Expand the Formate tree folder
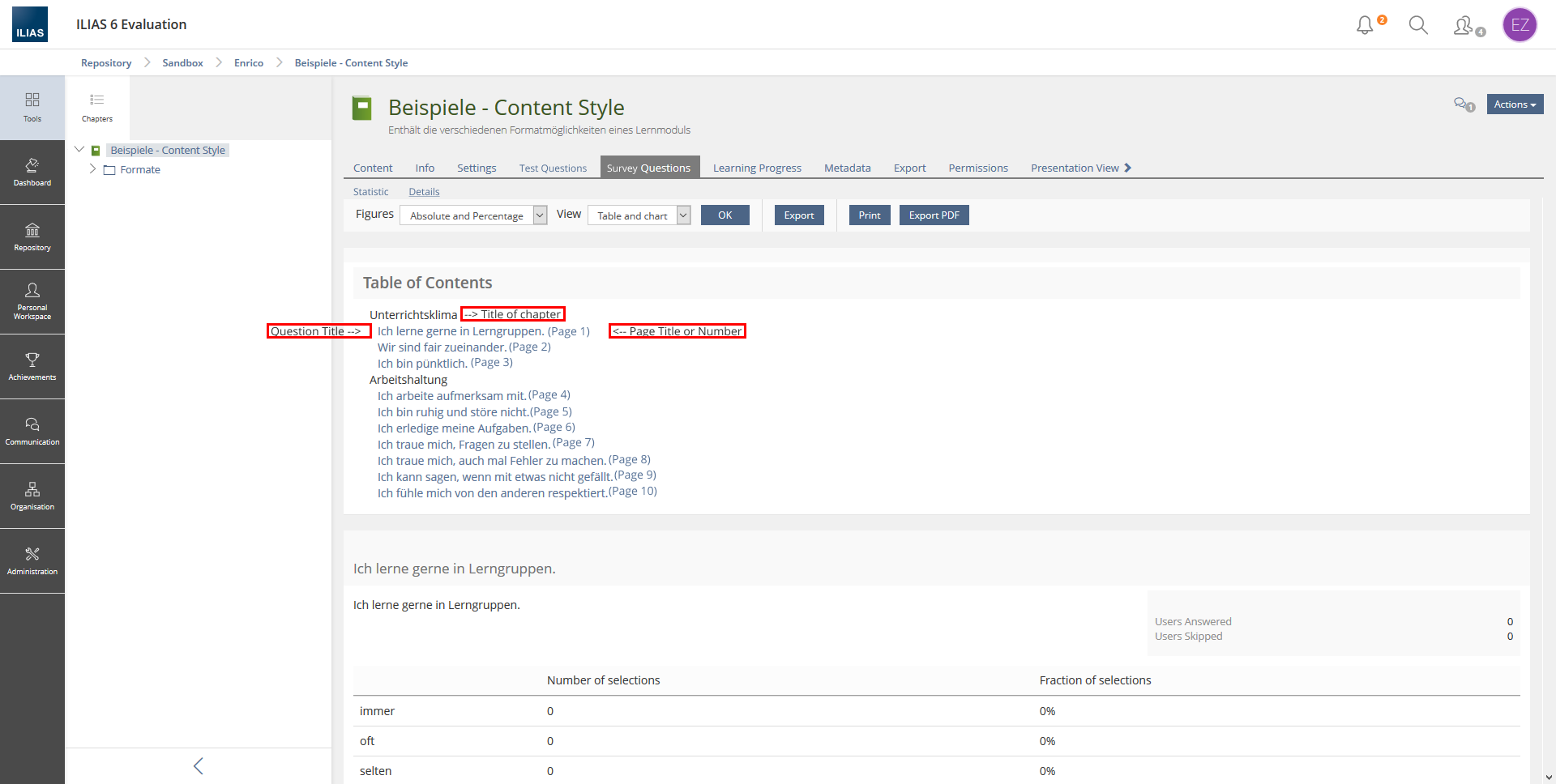The height and width of the screenshot is (784, 1556). tap(92, 169)
